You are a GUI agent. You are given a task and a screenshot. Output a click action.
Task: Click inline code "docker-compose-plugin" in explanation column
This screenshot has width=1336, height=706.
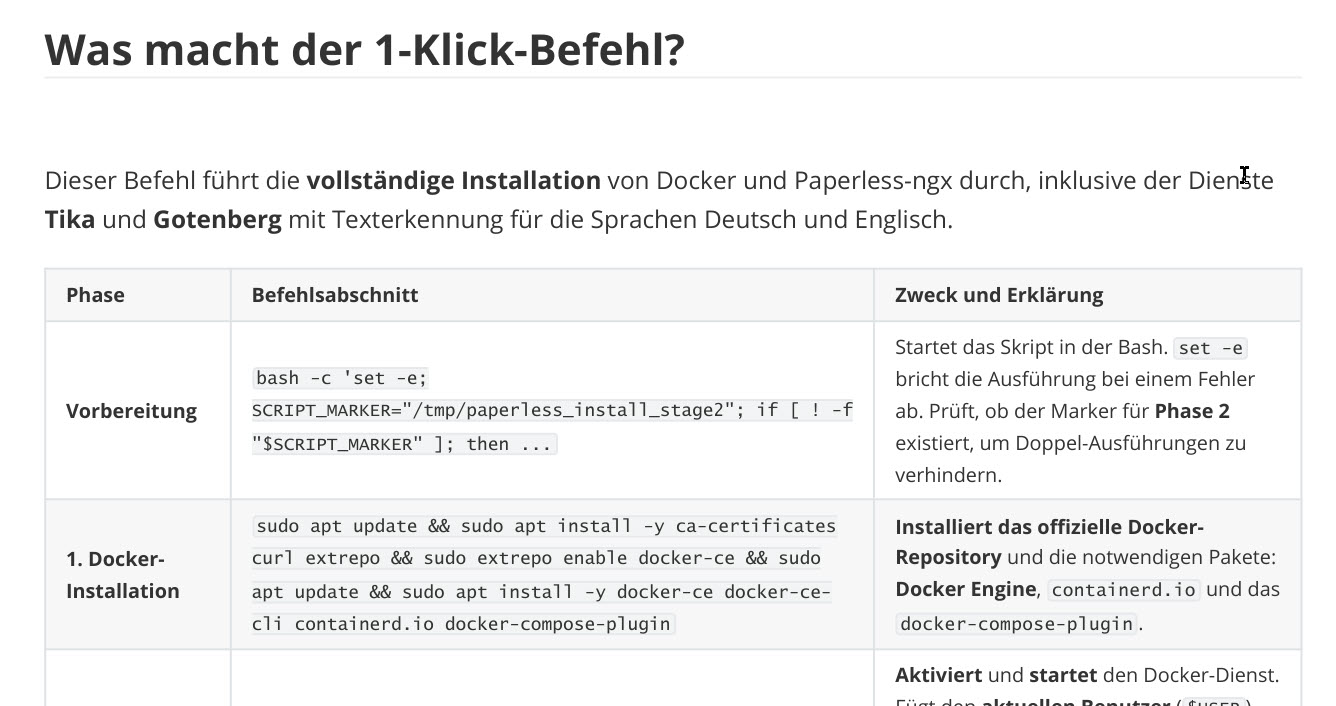point(1017,624)
